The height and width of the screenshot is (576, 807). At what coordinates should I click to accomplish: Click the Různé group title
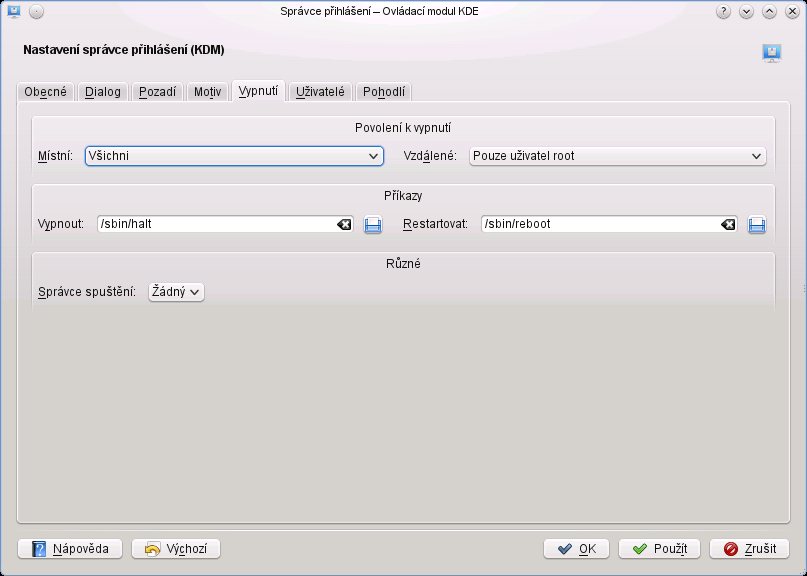(x=403, y=264)
